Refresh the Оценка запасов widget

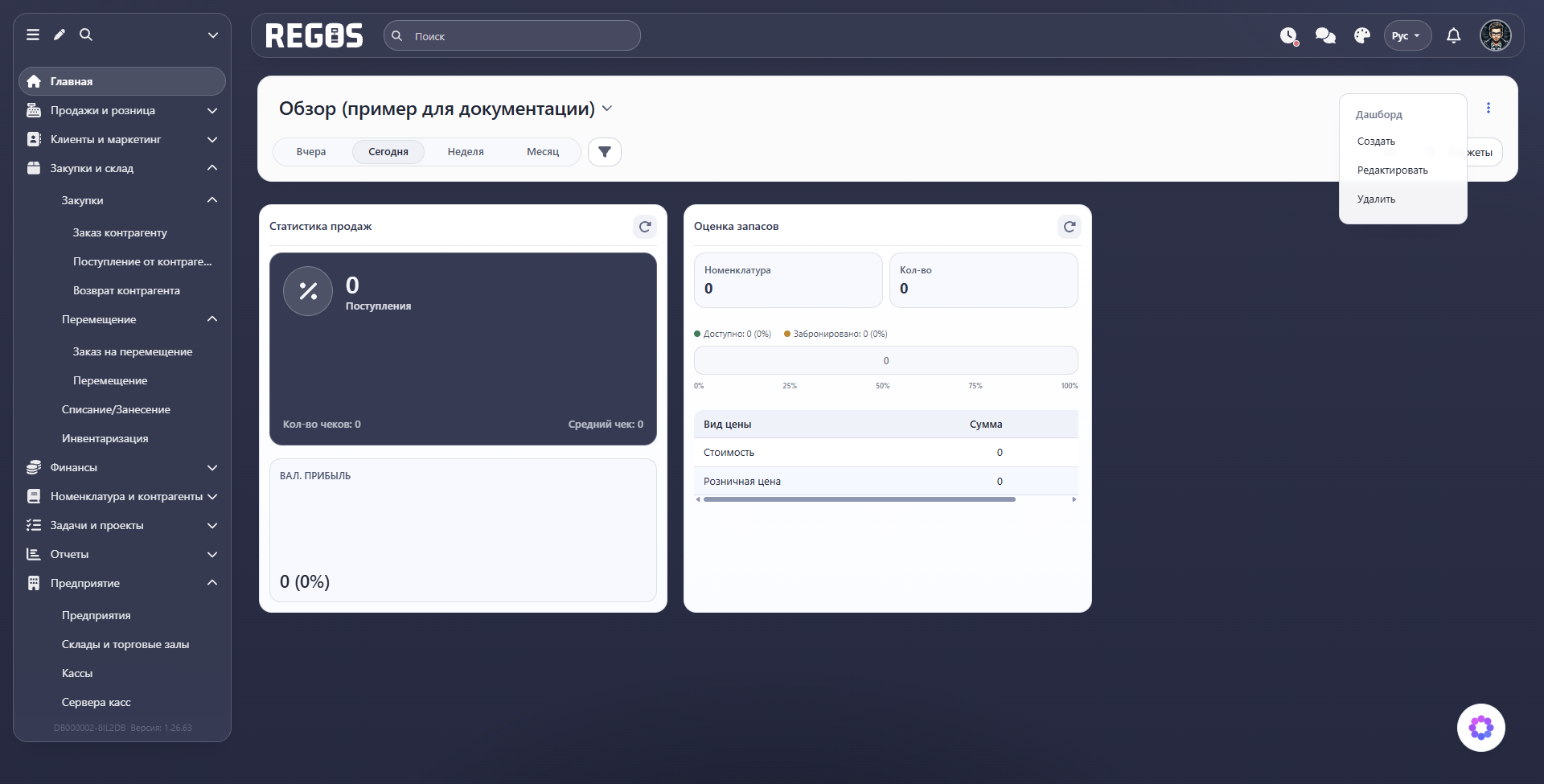(1070, 227)
